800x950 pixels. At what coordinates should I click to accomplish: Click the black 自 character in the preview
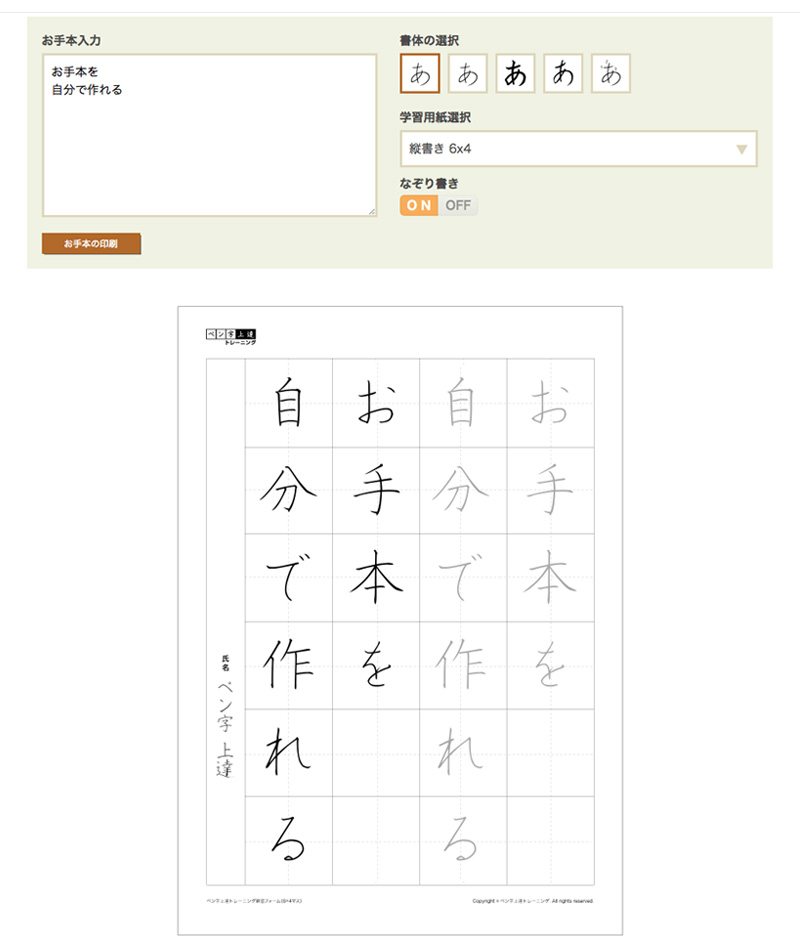pyautogui.click(x=289, y=403)
